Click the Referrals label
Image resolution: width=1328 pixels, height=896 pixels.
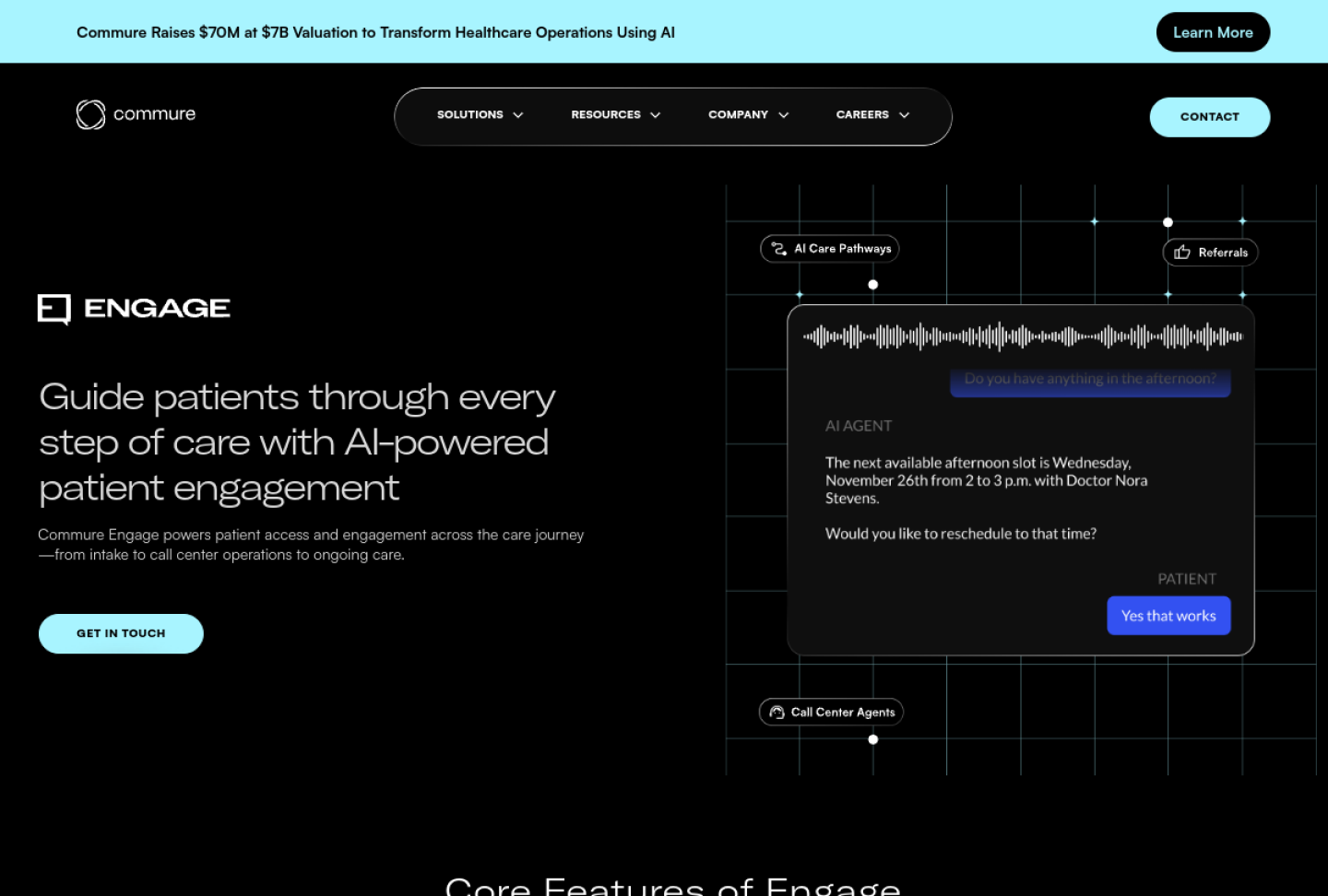[1223, 253]
